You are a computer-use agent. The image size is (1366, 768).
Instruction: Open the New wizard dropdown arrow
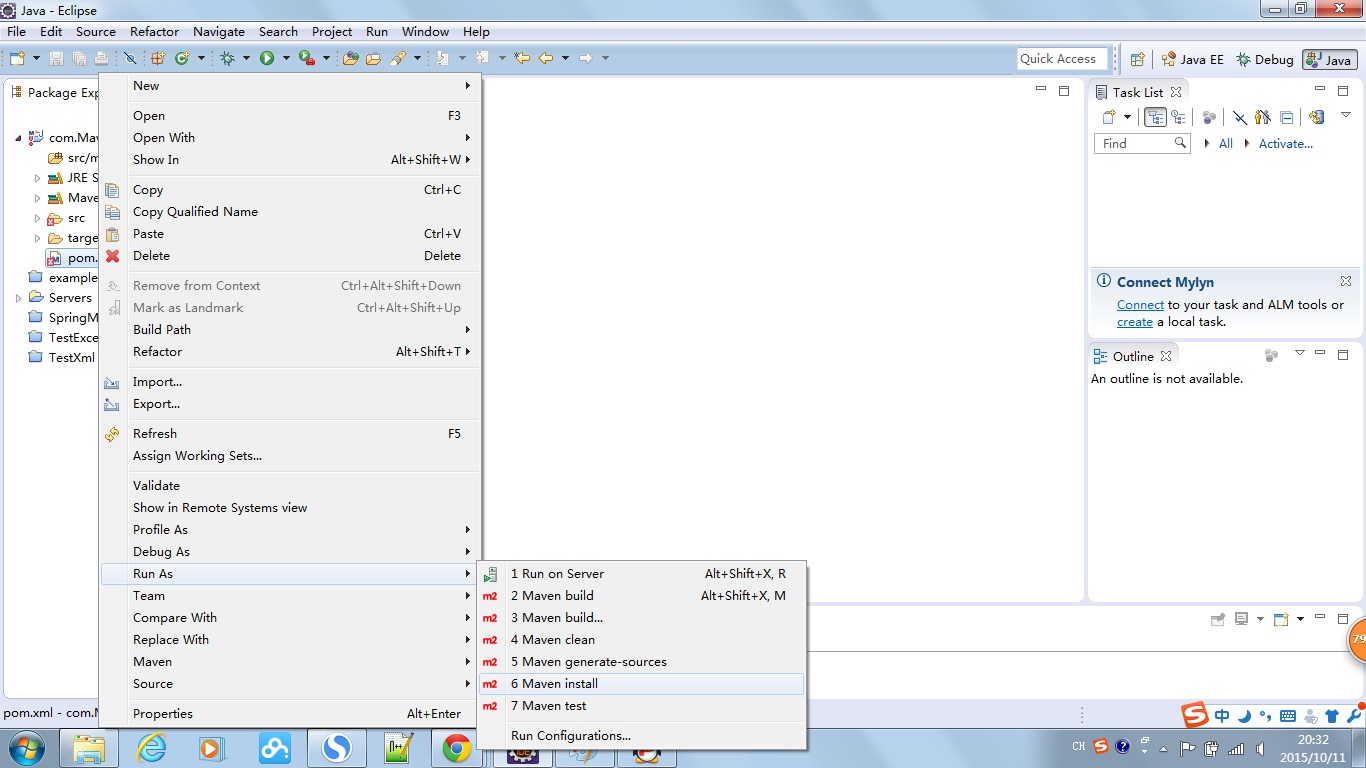tap(37, 58)
